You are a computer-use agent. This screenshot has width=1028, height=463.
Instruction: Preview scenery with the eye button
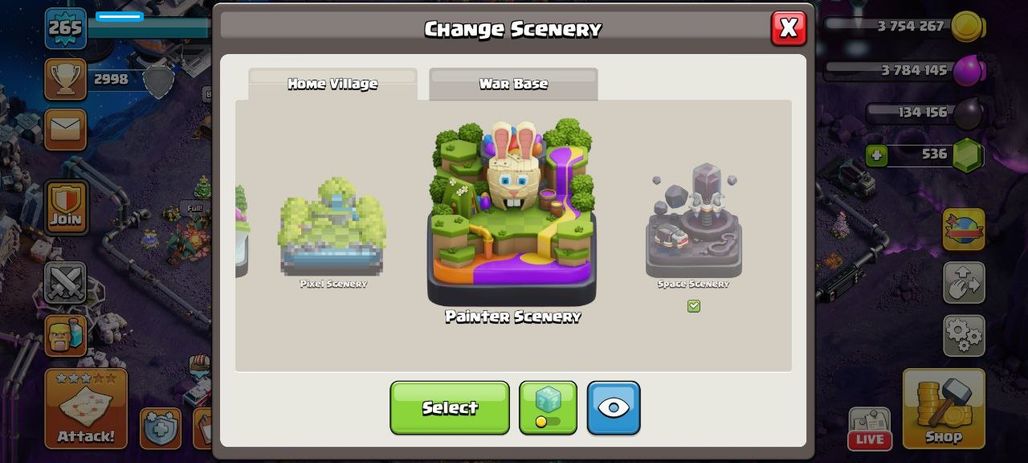click(614, 407)
